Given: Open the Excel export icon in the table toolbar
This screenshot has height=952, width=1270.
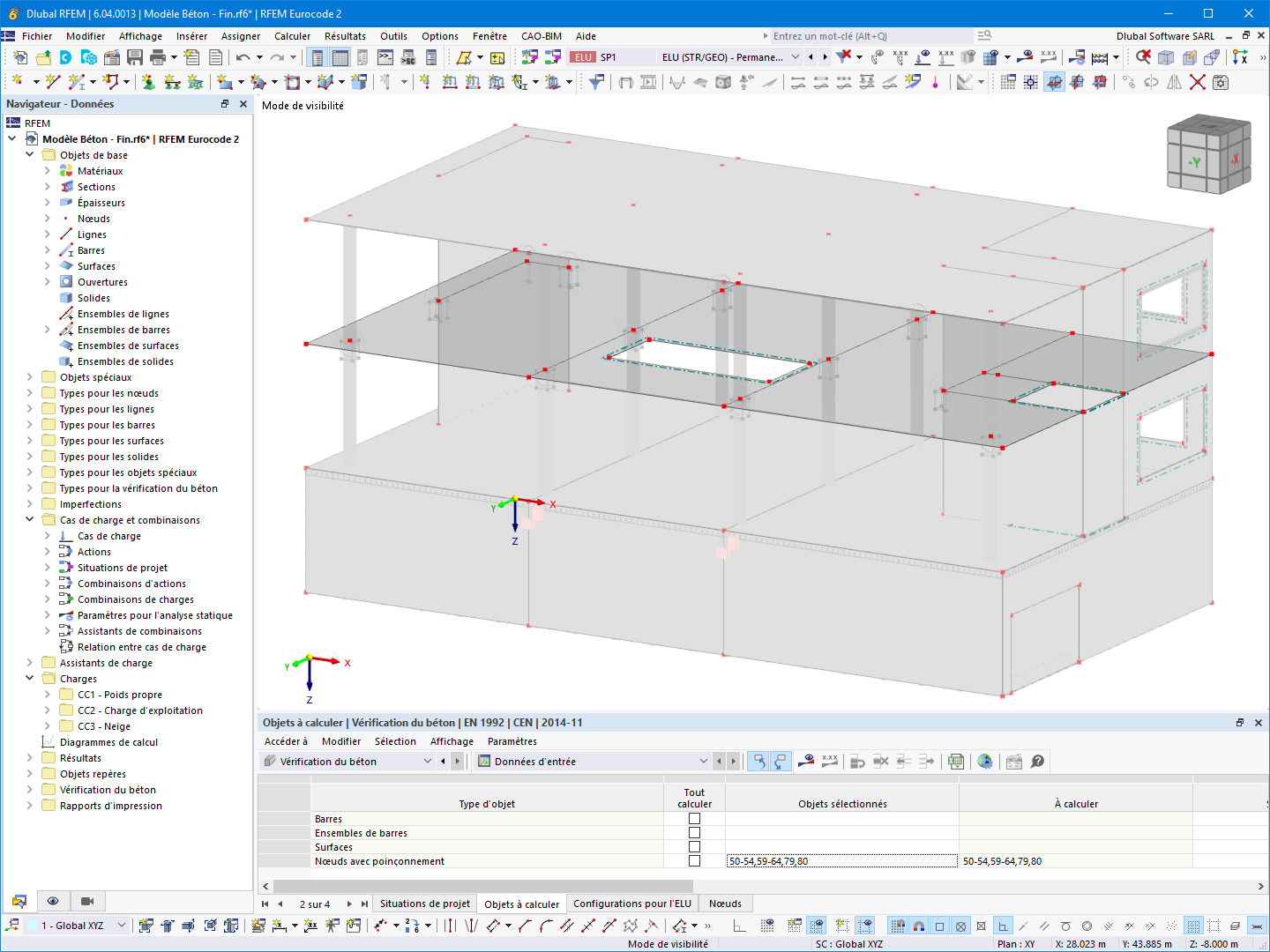Looking at the screenshot, I should (x=956, y=762).
